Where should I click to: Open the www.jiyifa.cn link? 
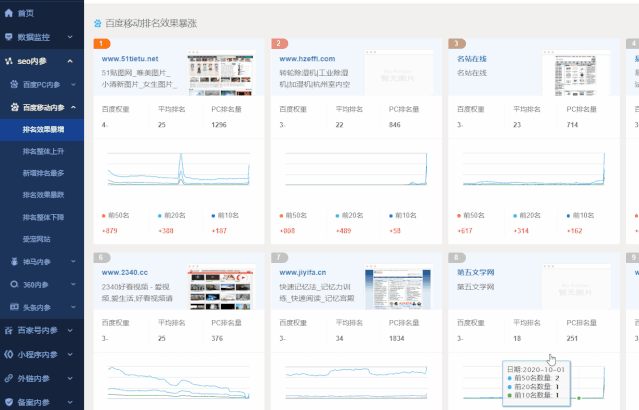click(x=303, y=272)
